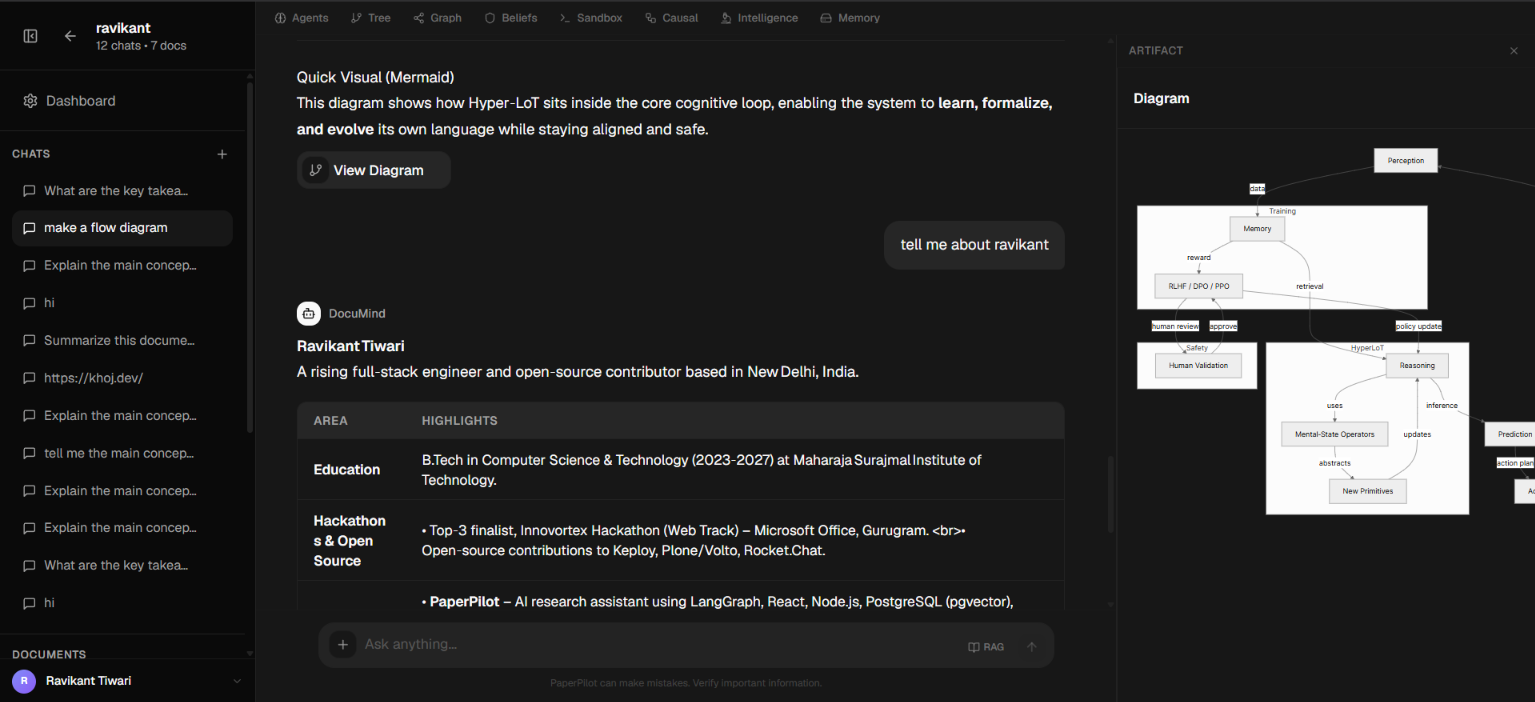Open the 'make a flow diagram' chat
1535x702 pixels.
click(122, 228)
